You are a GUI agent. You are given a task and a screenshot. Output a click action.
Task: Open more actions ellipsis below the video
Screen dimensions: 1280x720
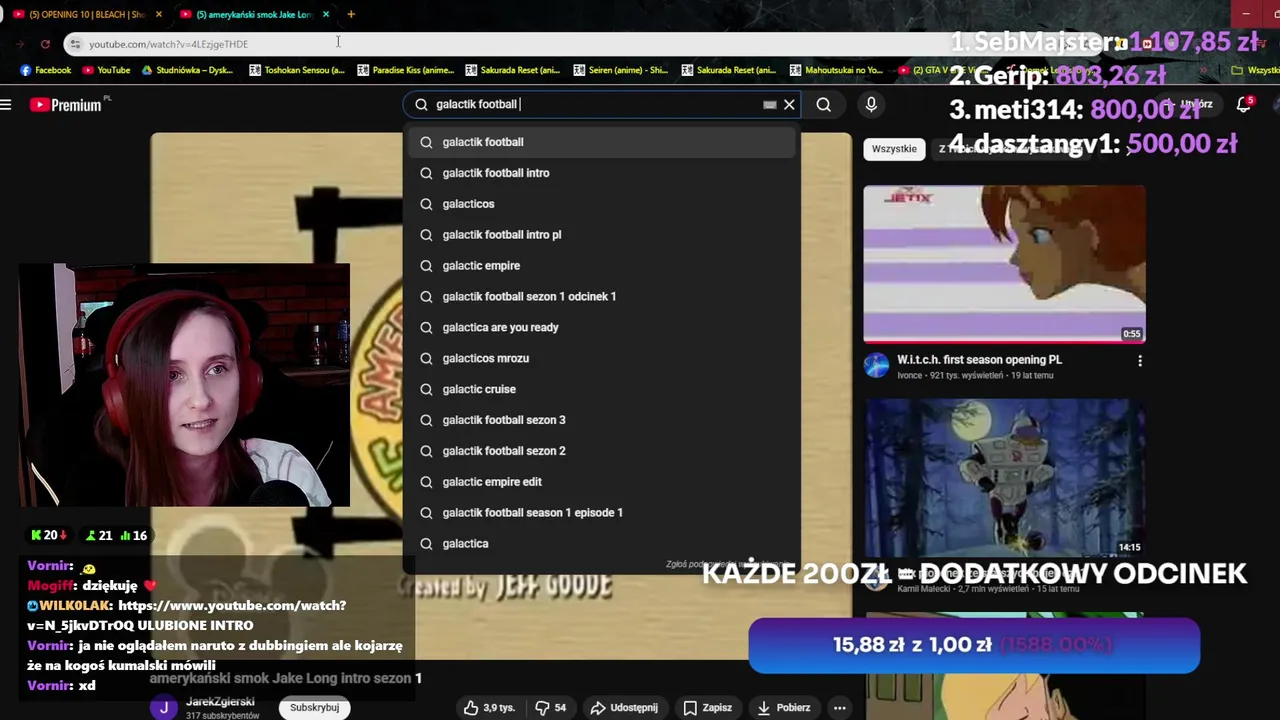[840, 707]
